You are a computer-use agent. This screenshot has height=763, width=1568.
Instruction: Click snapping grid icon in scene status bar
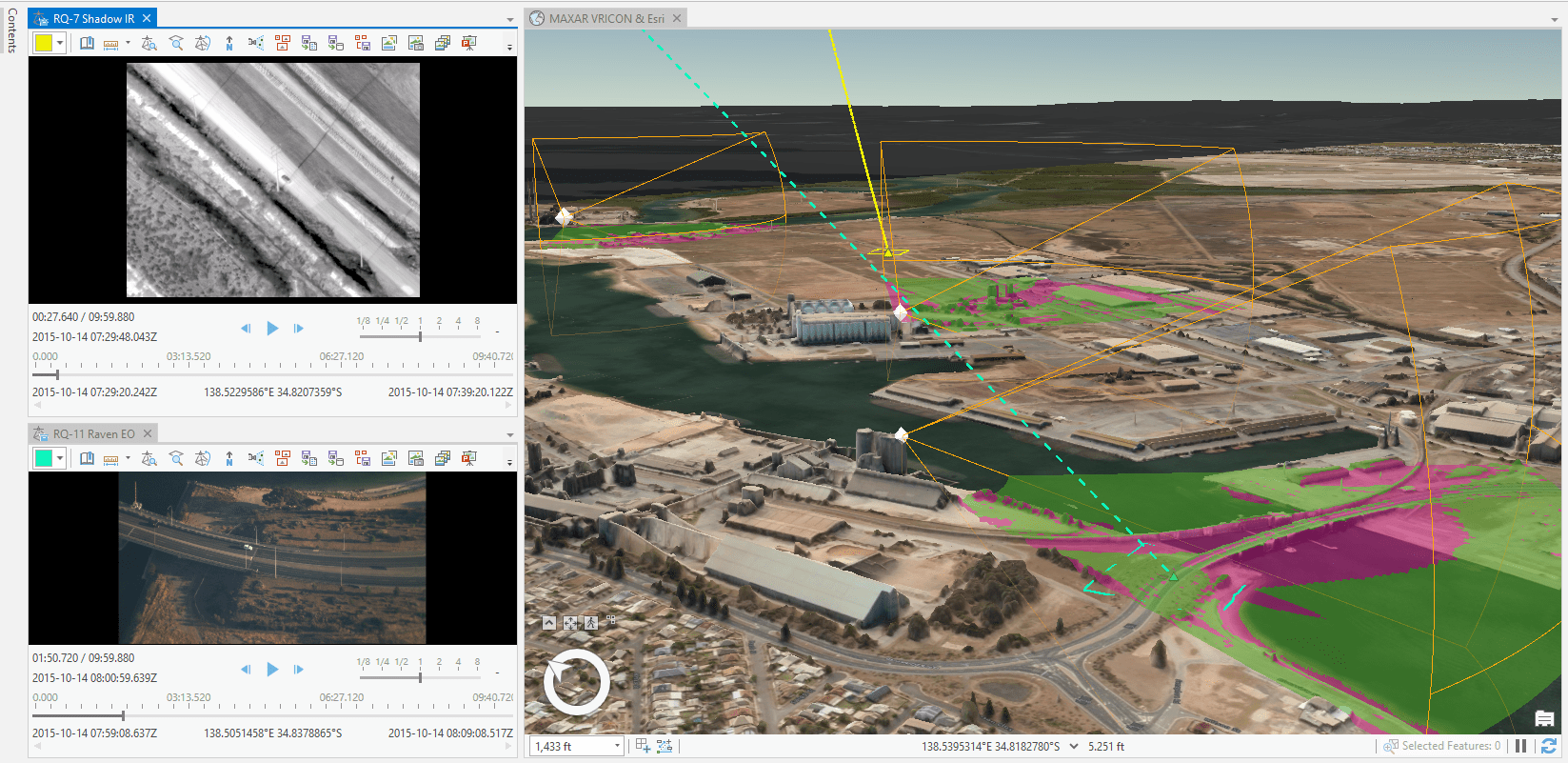point(643,746)
